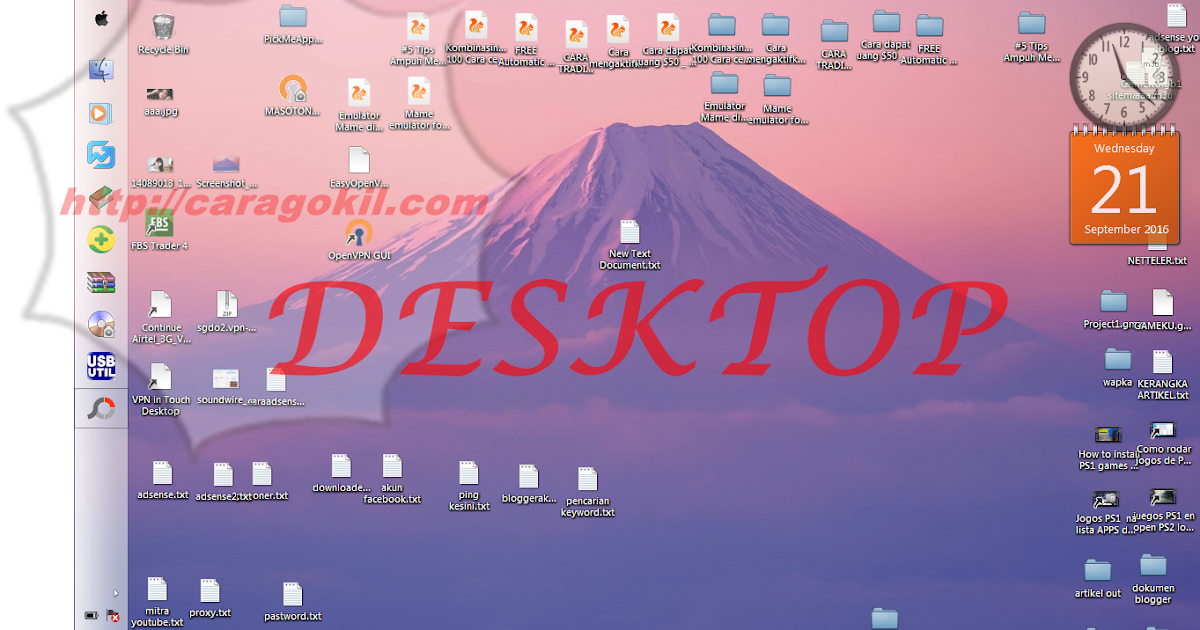Open the PickMeApp folder
Image resolution: width=1200 pixels, height=630 pixels.
point(291,20)
